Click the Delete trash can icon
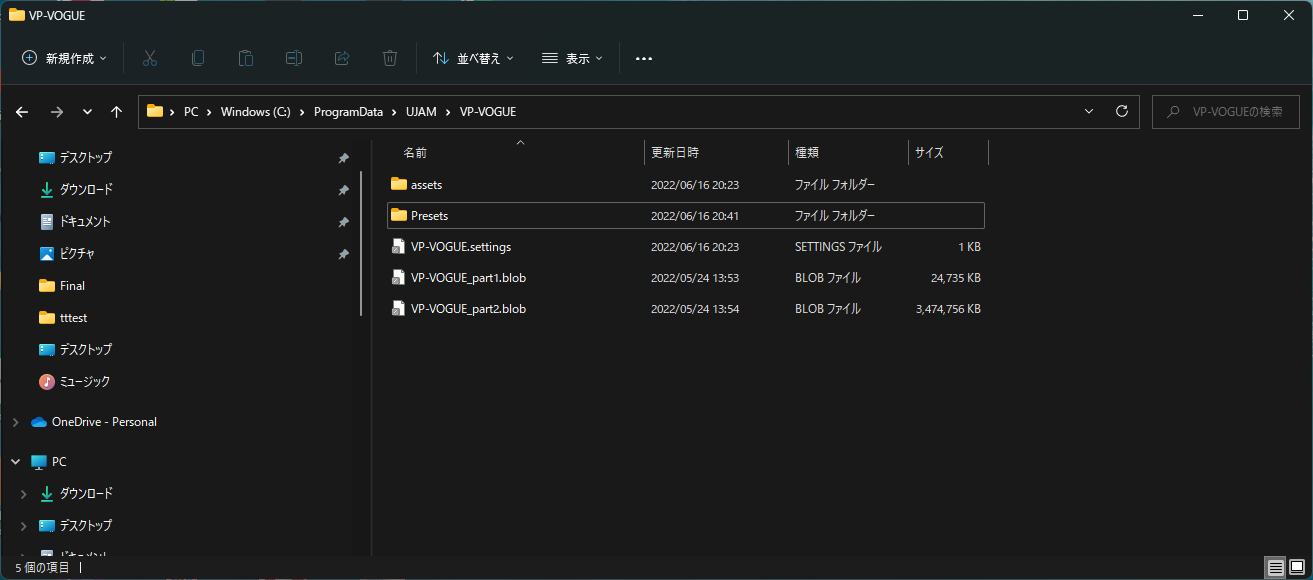Image resolution: width=1313 pixels, height=580 pixels. tap(390, 58)
